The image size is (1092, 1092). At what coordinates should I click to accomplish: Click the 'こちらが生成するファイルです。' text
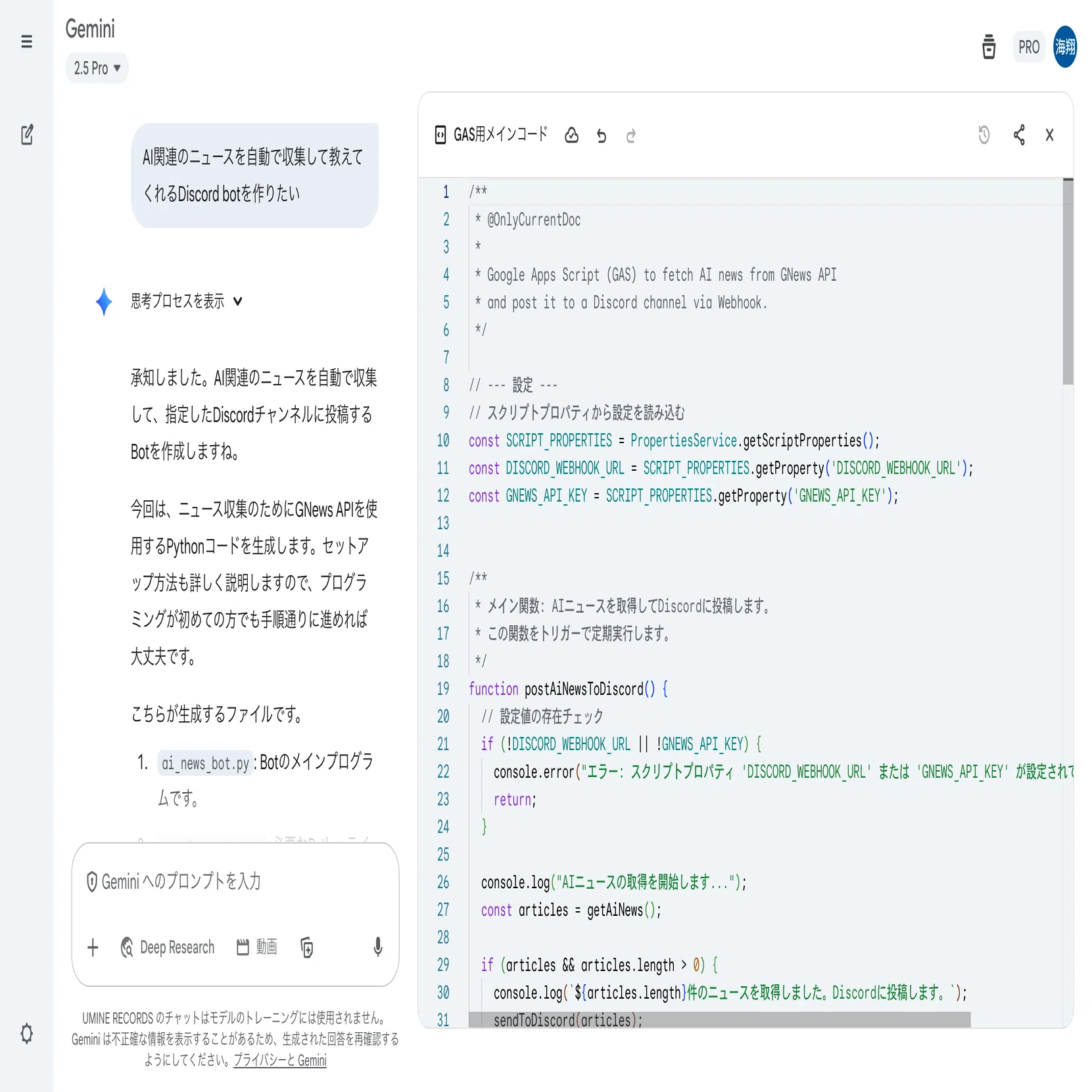click(x=217, y=714)
